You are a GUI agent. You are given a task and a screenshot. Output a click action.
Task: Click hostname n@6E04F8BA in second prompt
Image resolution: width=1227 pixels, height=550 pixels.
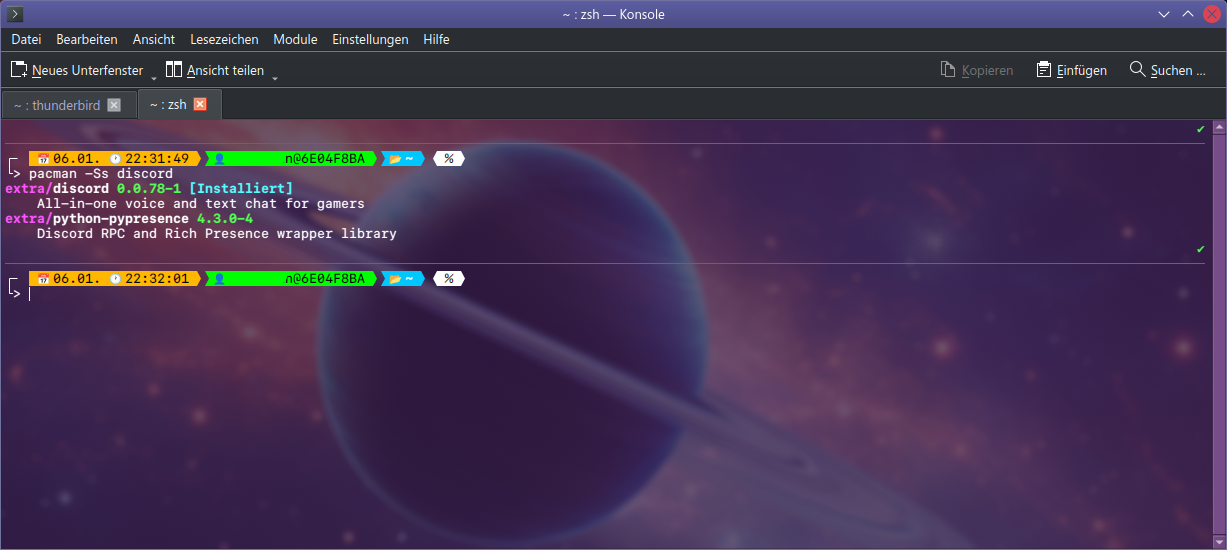[325, 279]
